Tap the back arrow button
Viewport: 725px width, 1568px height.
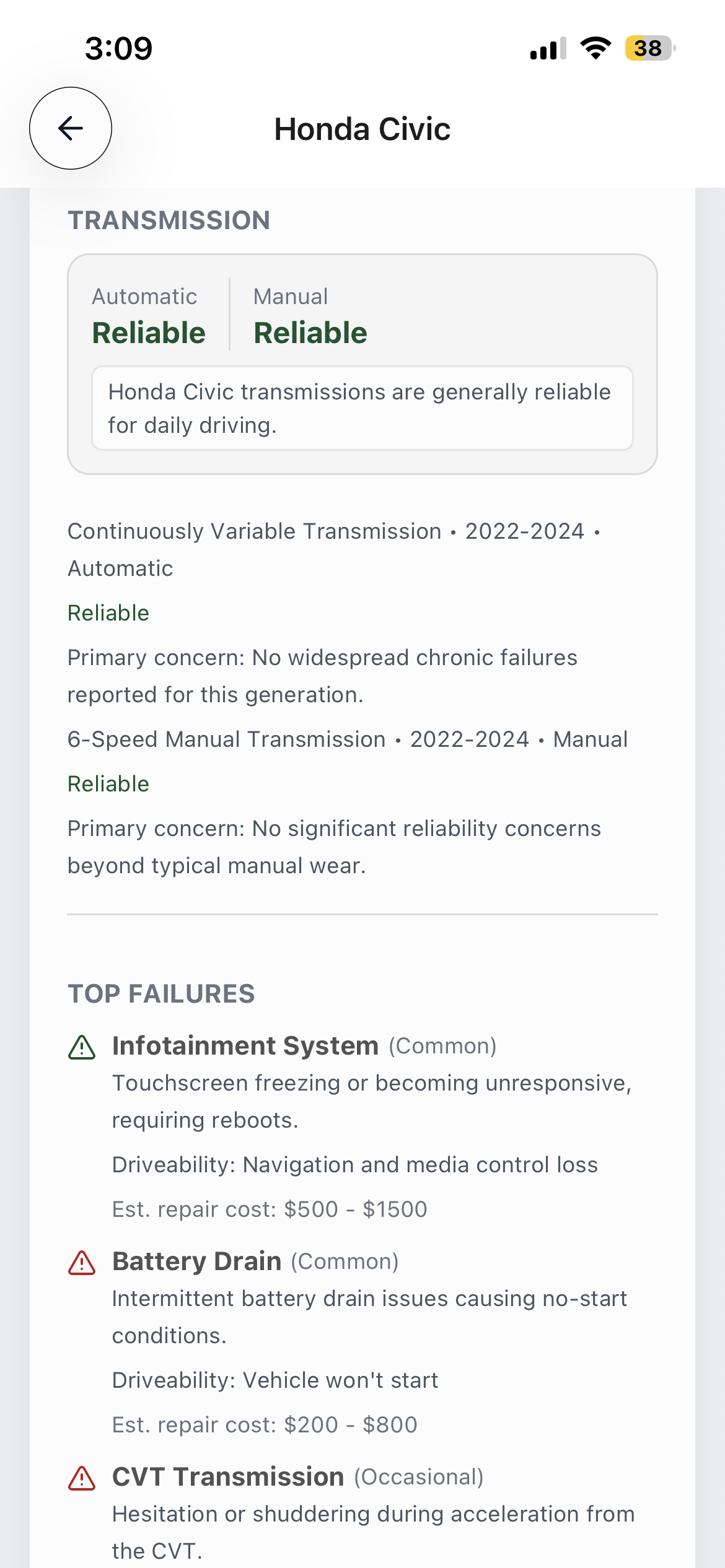(71, 128)
